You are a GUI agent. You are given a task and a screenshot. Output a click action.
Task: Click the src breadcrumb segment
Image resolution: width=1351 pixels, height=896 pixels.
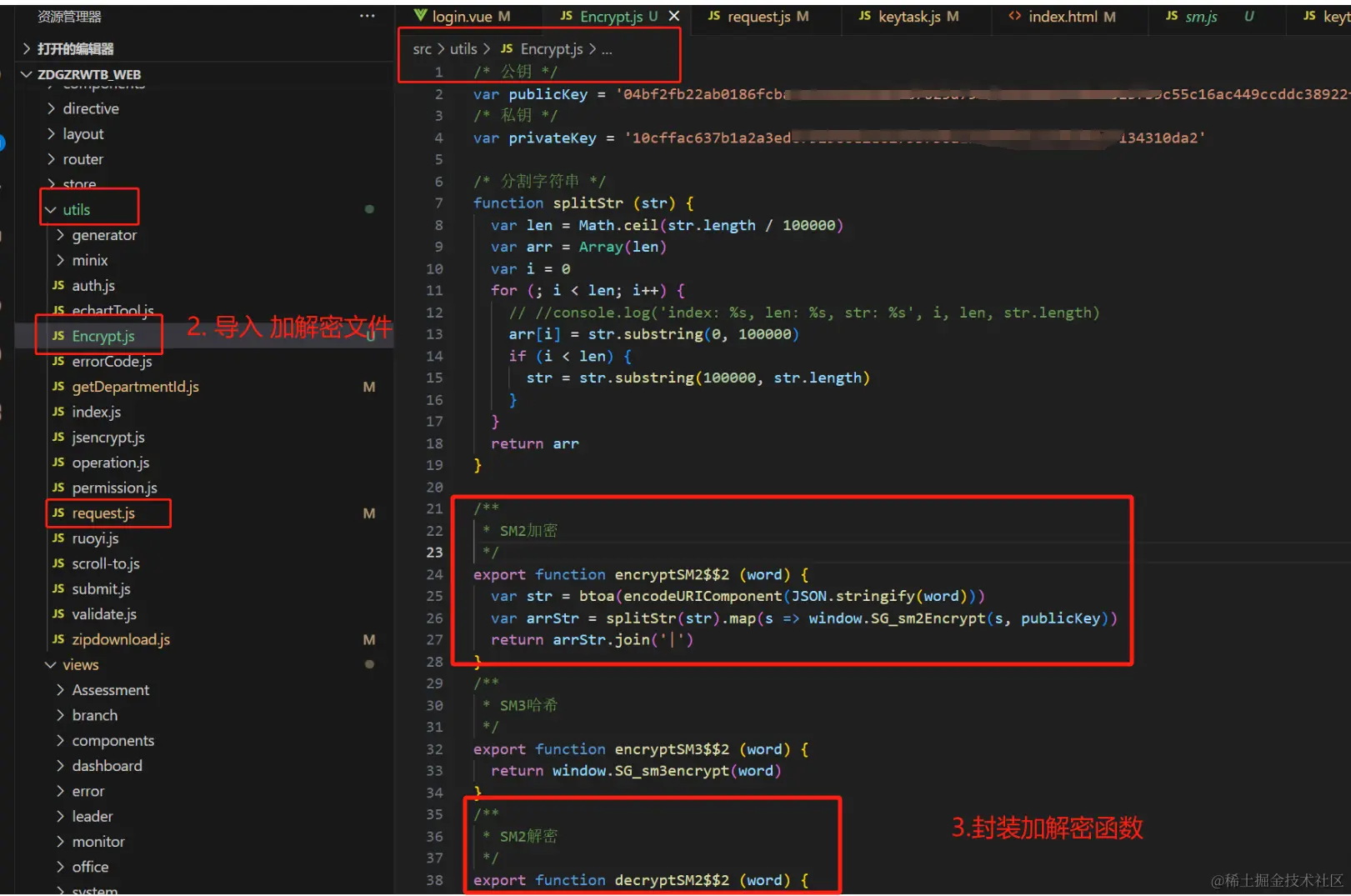422,49
